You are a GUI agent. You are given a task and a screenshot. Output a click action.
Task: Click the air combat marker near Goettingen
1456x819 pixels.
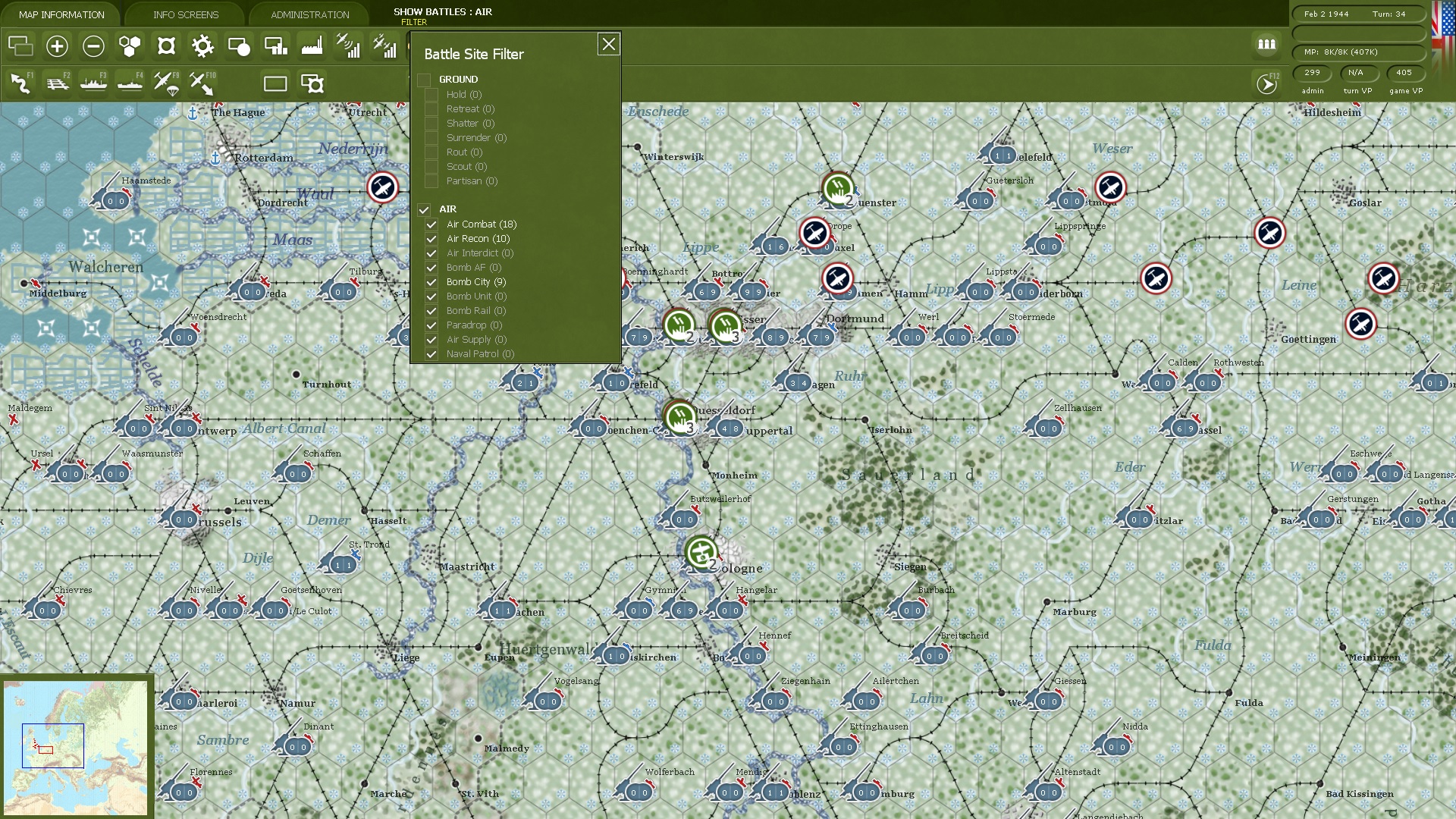pos(1360,324)
